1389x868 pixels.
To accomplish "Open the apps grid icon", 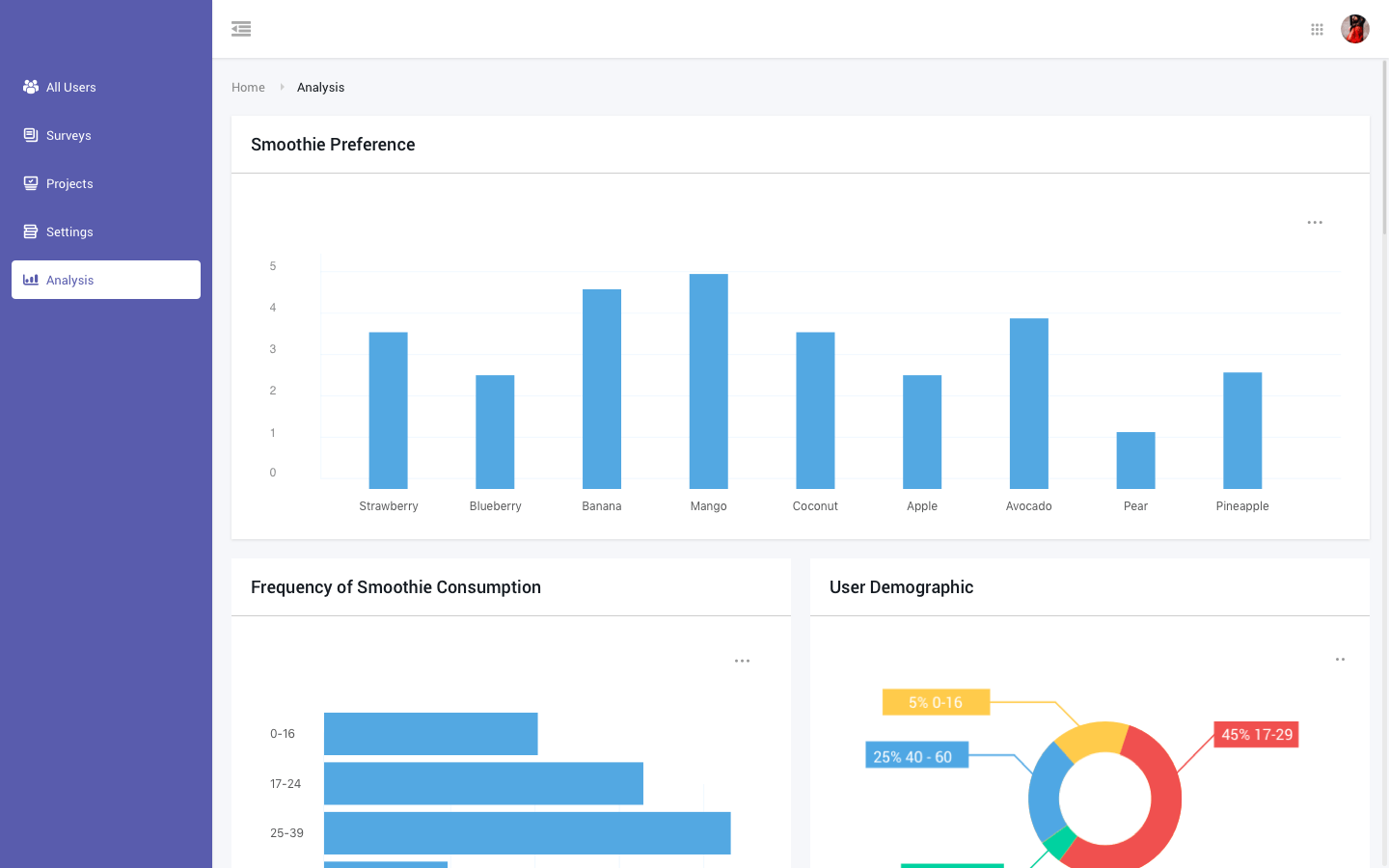I will point(1317,29).
